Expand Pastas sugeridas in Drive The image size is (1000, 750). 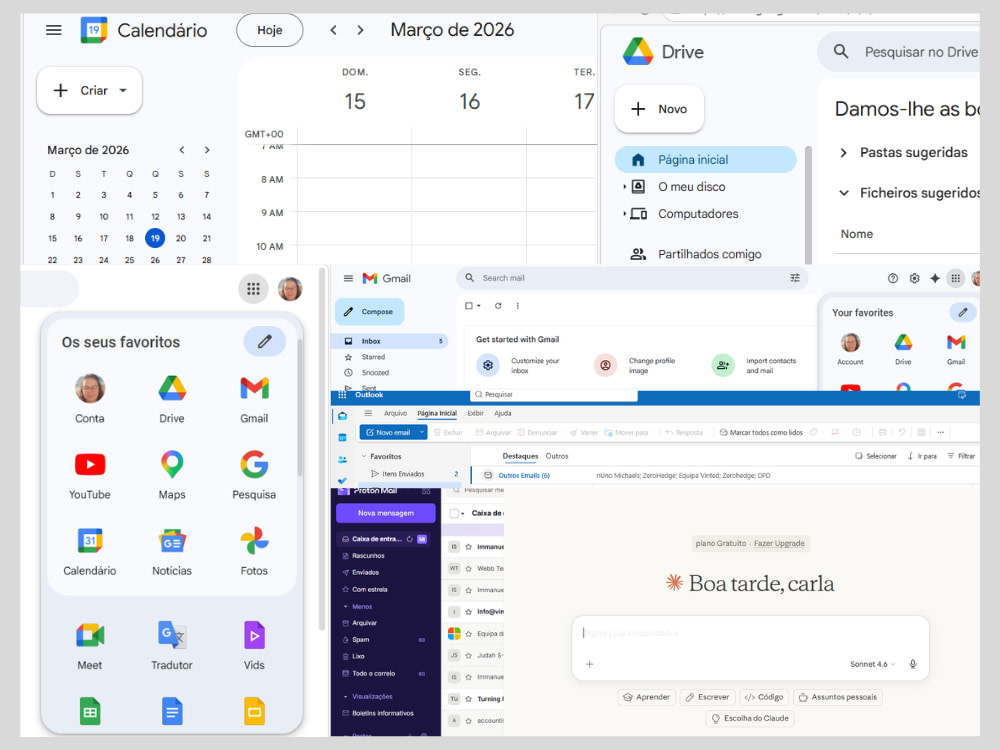pos(843,152)
